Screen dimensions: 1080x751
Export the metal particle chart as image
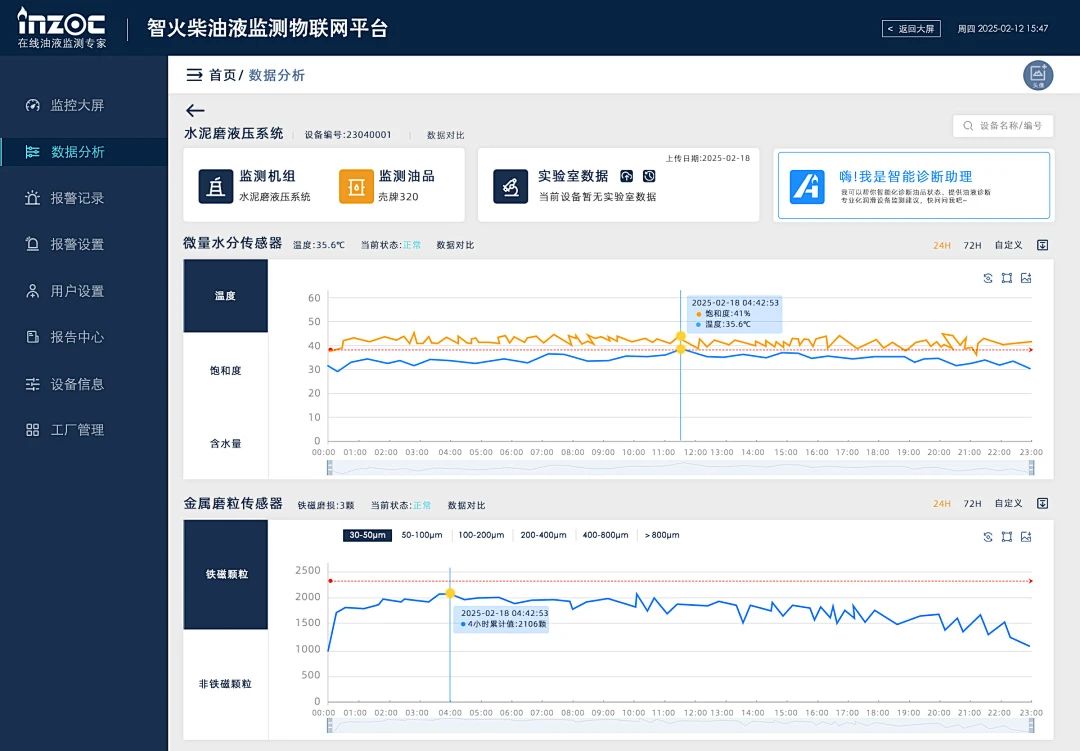1025,537
